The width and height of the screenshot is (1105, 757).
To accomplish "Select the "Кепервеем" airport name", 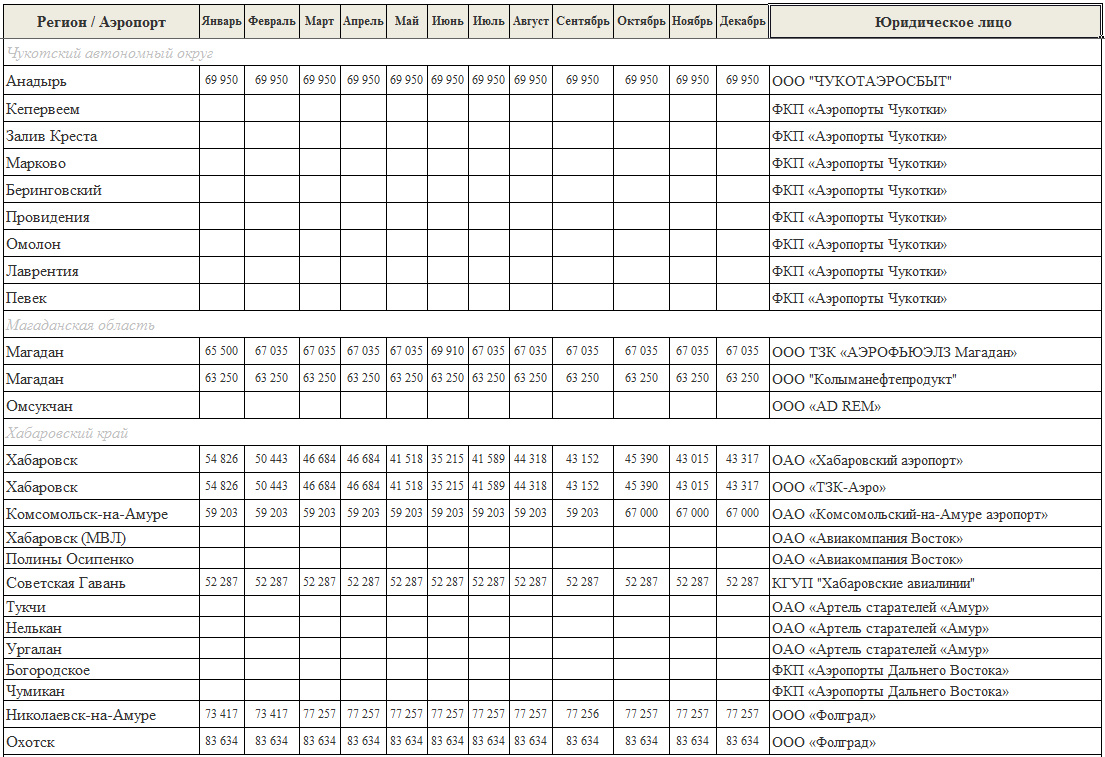I will tap(43, 109).
